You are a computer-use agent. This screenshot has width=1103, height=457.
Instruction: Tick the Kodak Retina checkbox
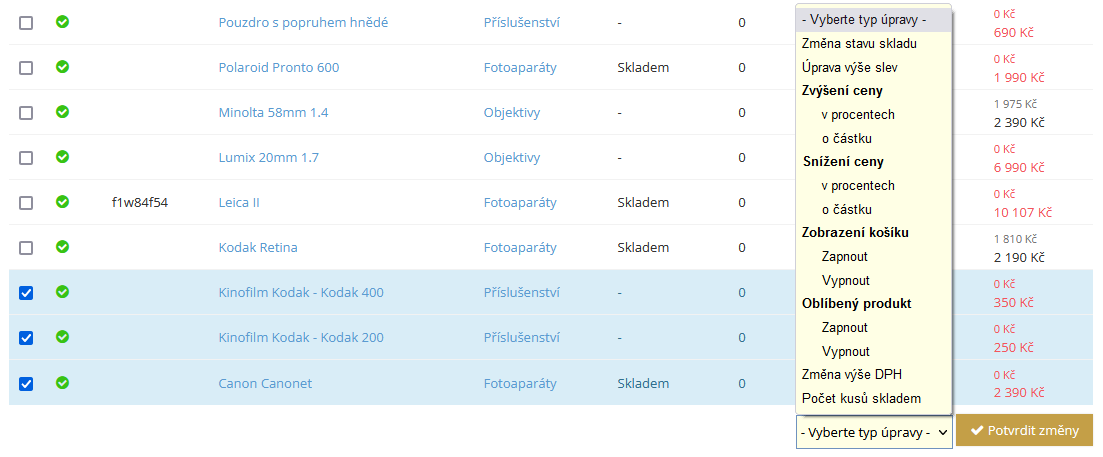(x=25, y=248)
